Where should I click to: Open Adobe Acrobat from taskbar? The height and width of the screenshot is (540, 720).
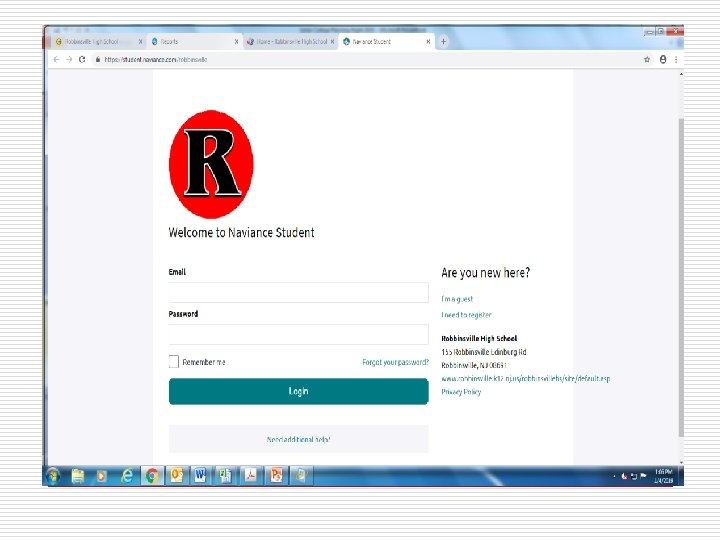(251, 476)
